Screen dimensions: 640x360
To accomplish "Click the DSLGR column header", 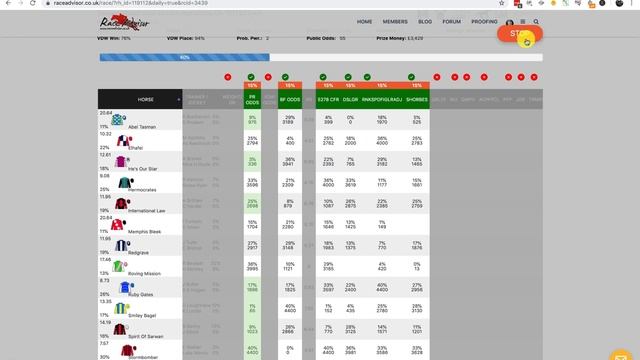I will click(x=350, y=100).
